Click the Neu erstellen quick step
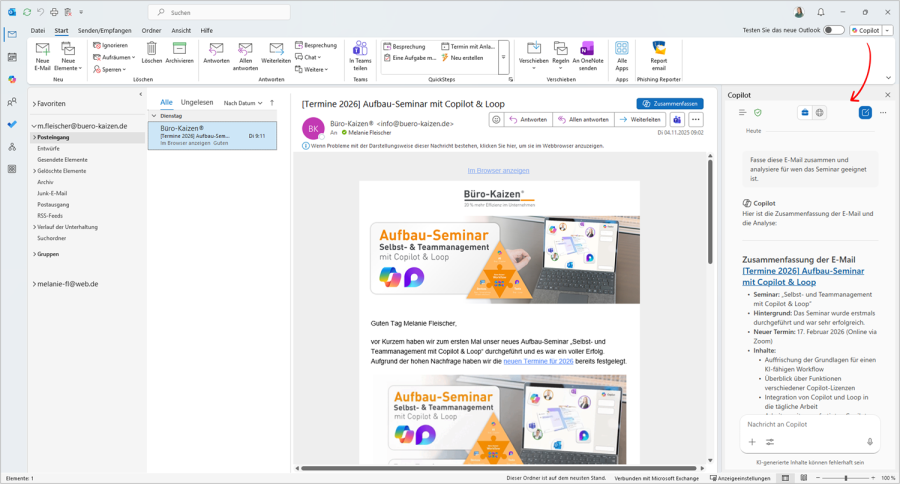Image resolution: width=900 pixels, height=484 pixels. [462, 58]
